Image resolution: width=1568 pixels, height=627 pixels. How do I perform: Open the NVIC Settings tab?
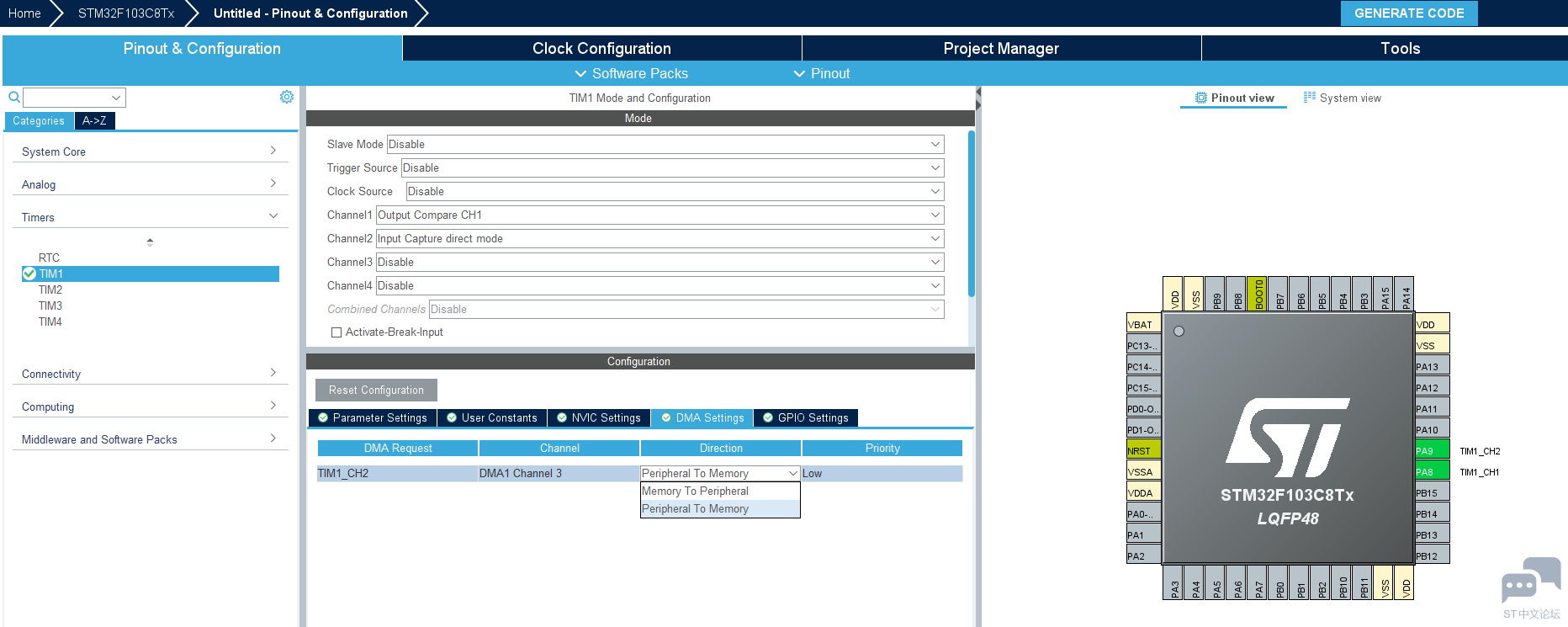[598, 417]
